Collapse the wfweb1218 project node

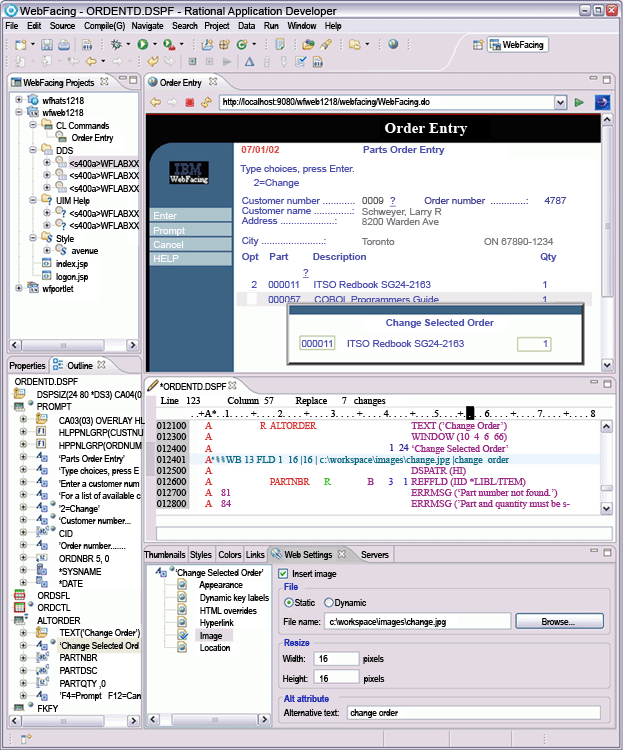[x=18, y=112]
